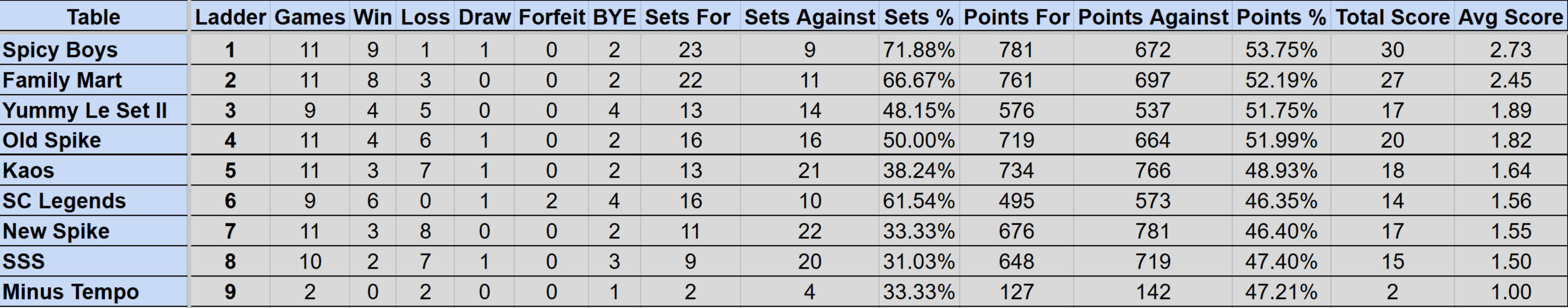This screenshot has height=308, width=1568.
Task: Click the Yummy Le Set II team cell
Action: pos(84,111)
